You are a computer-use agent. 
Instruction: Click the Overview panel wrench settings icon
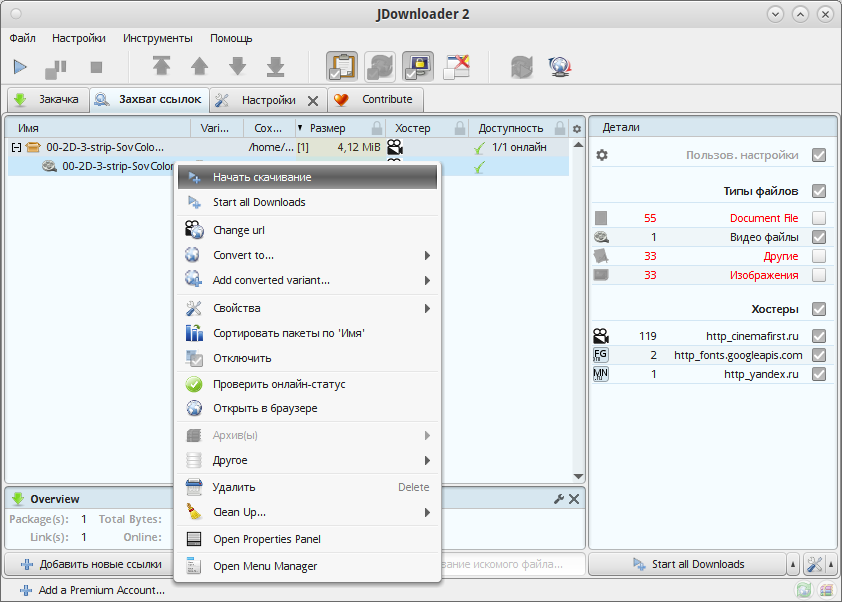point(558,499)
